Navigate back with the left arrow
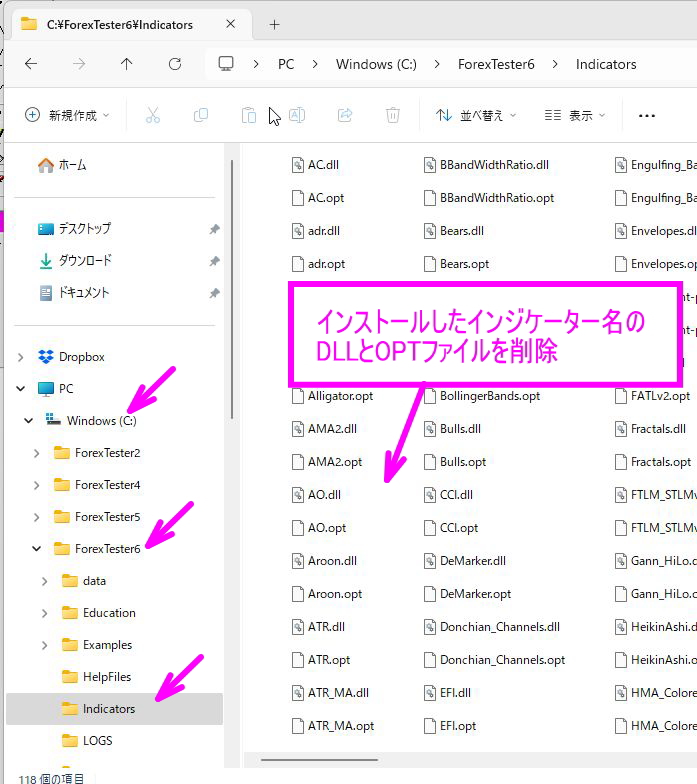 [31, 64]
